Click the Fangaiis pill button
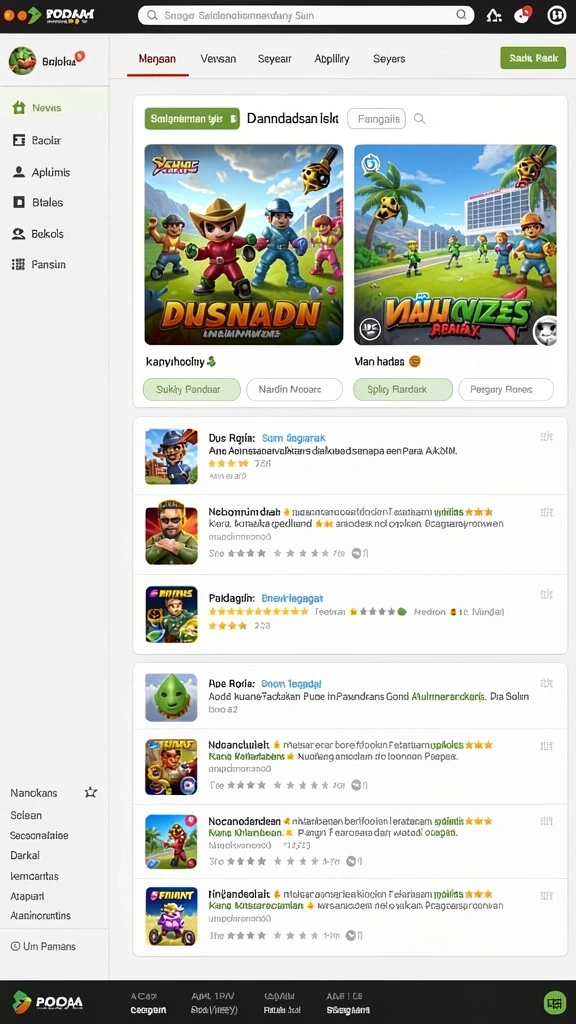Viewport: 576px width, 1024px height. pyautogui.click(x=377, y=119)
